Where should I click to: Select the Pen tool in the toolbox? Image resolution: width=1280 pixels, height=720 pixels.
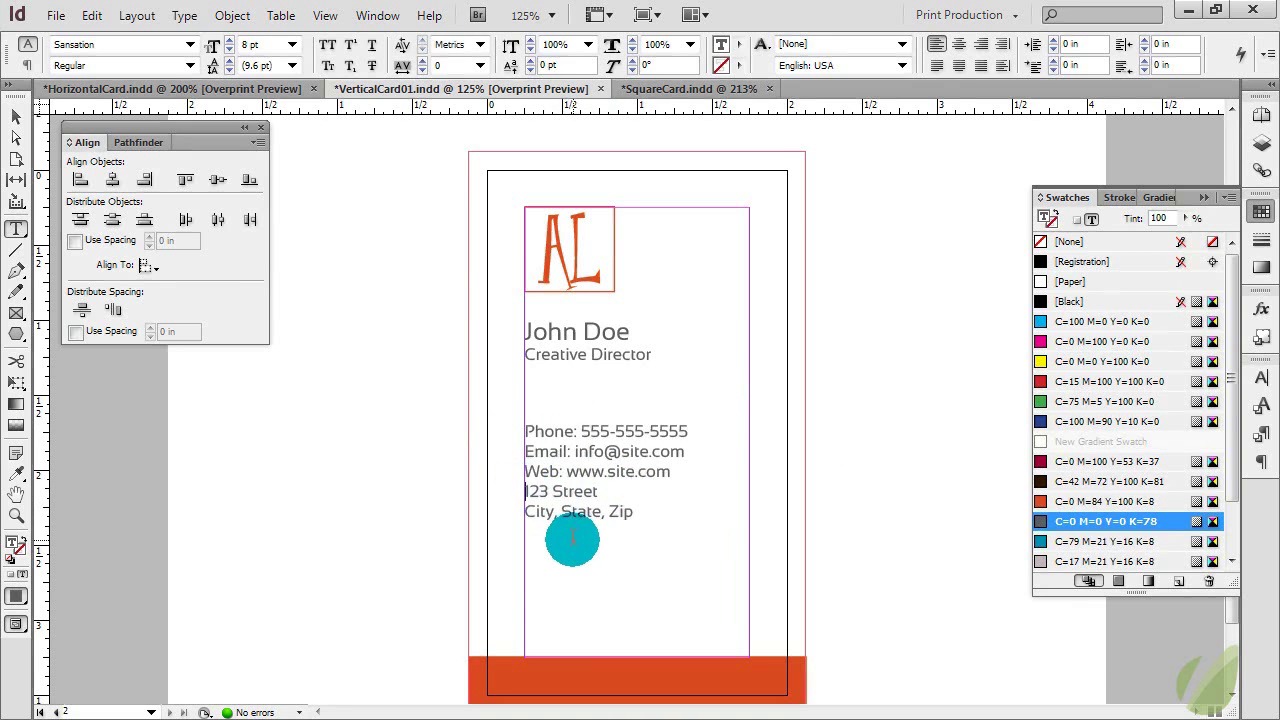click(16, 271)
